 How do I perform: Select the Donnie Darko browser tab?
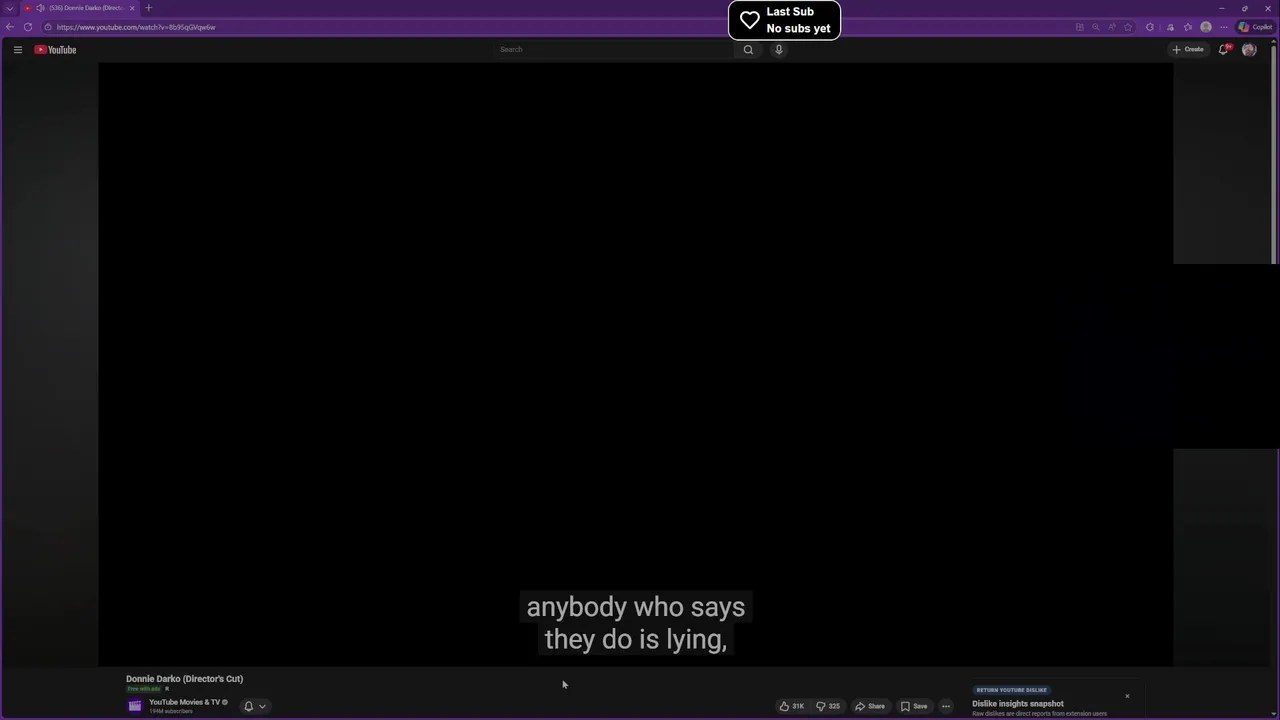[x=80, y=8]
